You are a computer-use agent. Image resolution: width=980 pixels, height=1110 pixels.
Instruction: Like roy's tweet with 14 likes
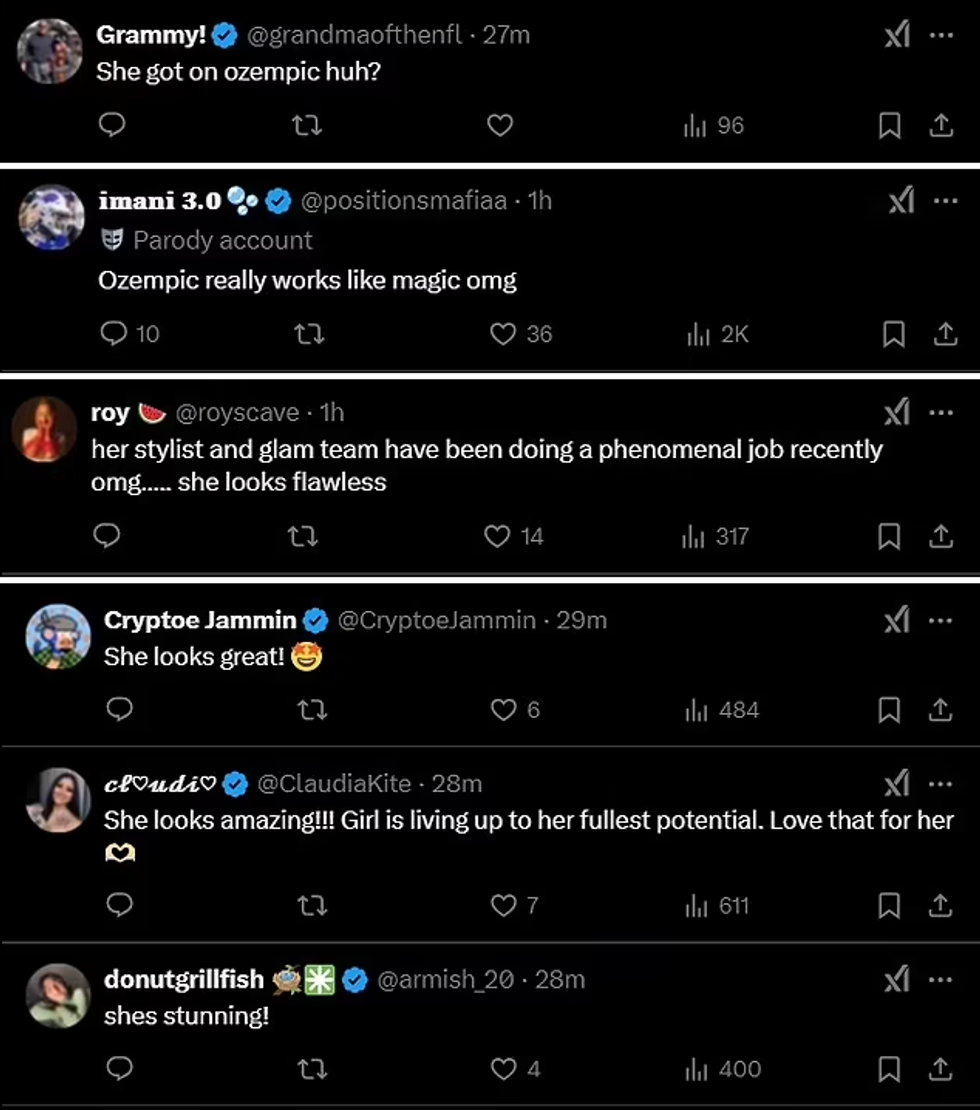(498, 537)
